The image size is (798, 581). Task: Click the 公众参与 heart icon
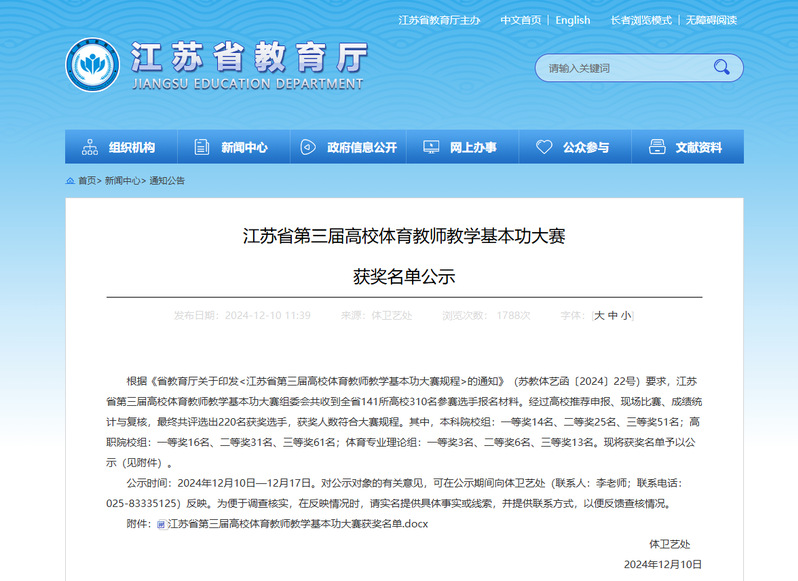(x=544, y=147)
